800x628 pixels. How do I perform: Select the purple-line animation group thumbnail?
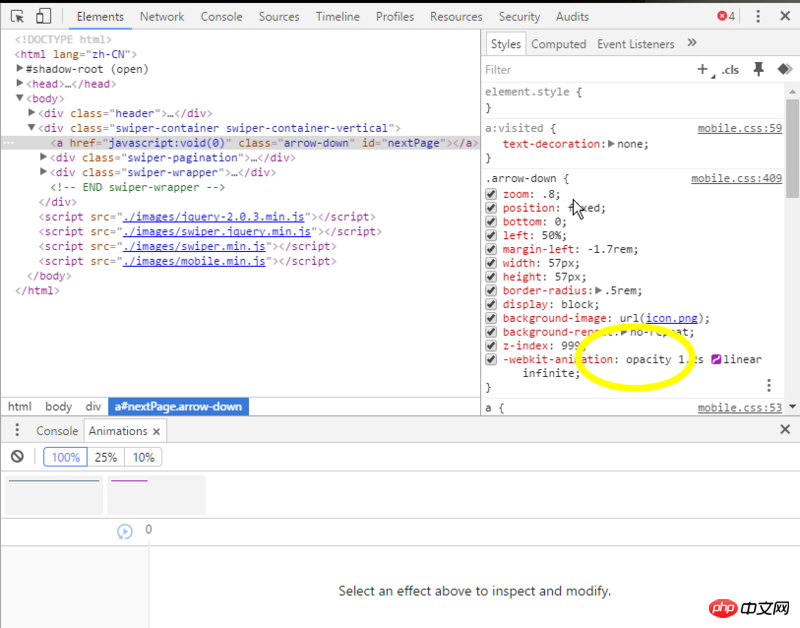pos(156,495)
